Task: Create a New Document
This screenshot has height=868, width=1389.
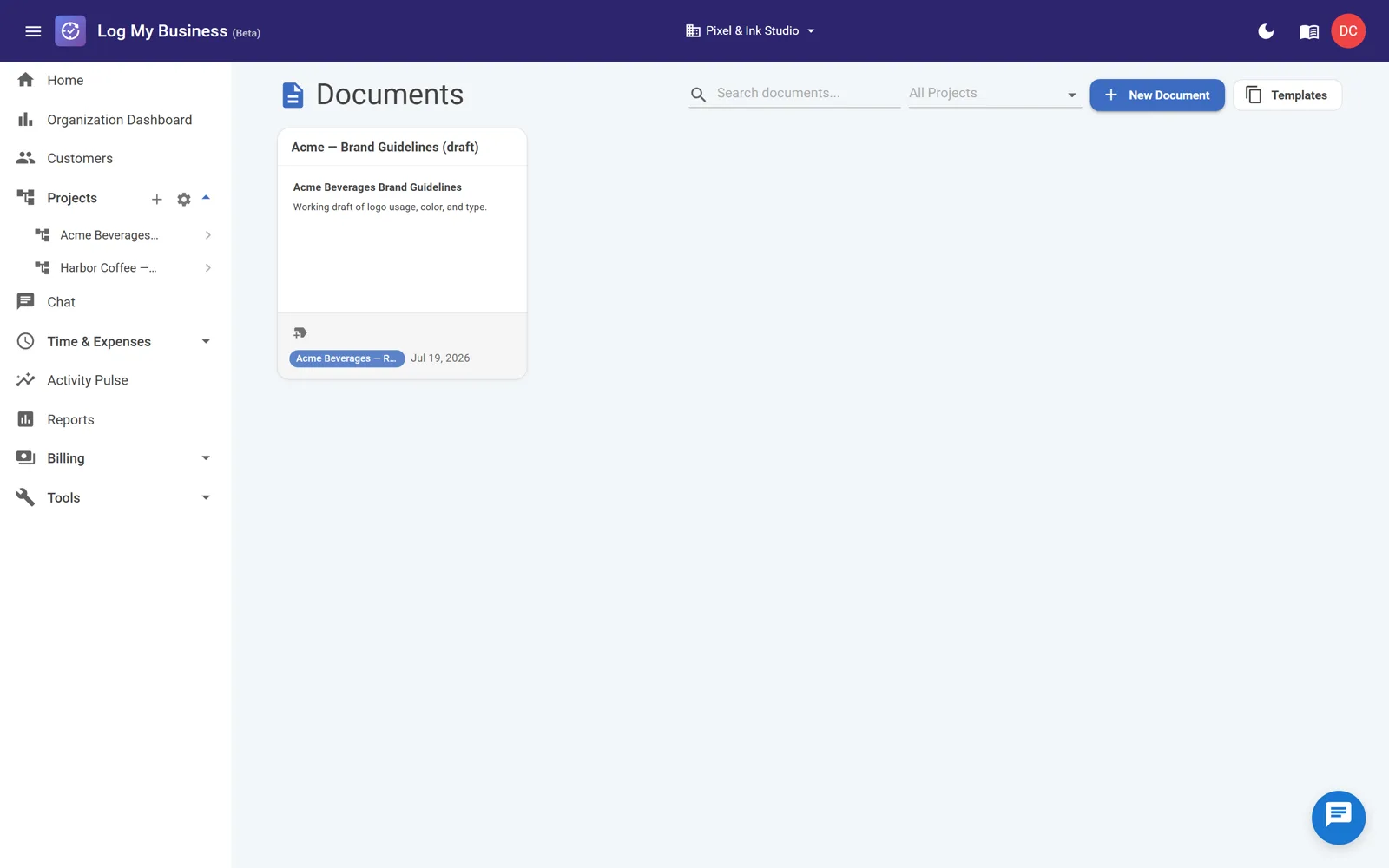Action: [x=1157, y=95]
